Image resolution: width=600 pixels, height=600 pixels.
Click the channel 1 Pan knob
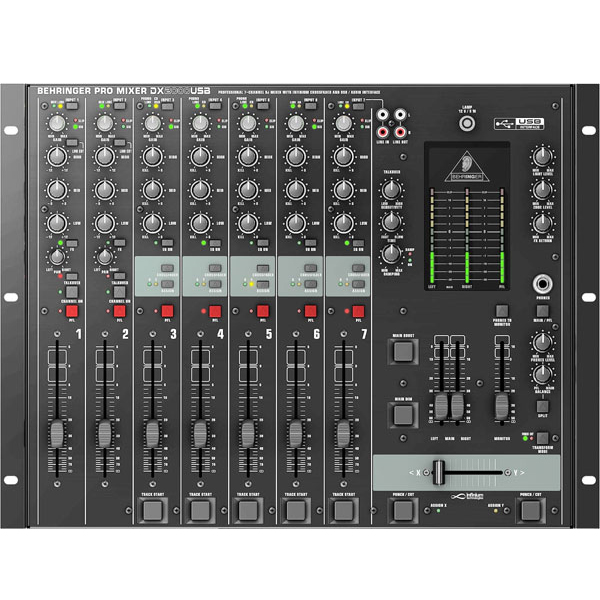(57, 257)
